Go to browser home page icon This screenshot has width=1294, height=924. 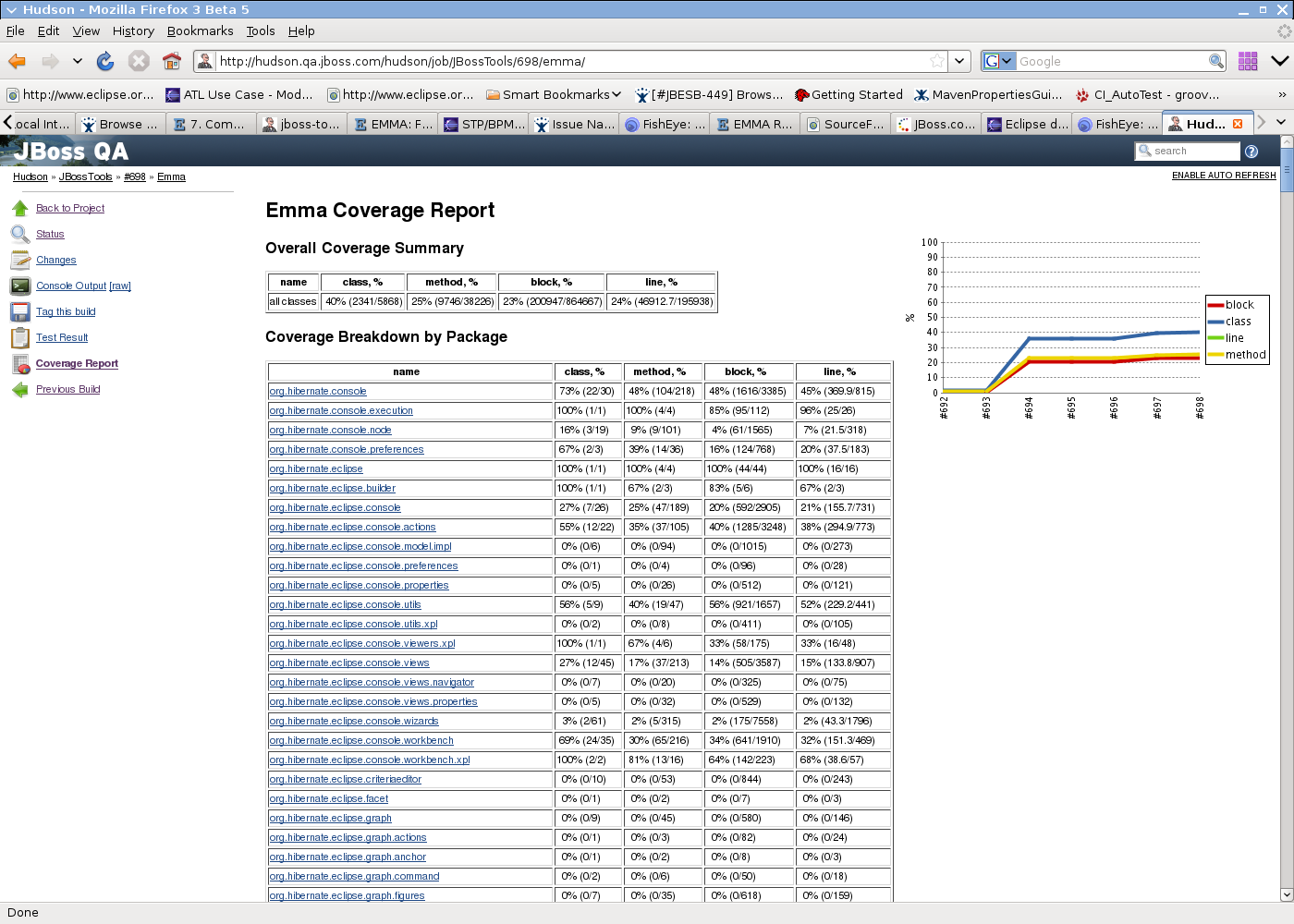(171, 61)
